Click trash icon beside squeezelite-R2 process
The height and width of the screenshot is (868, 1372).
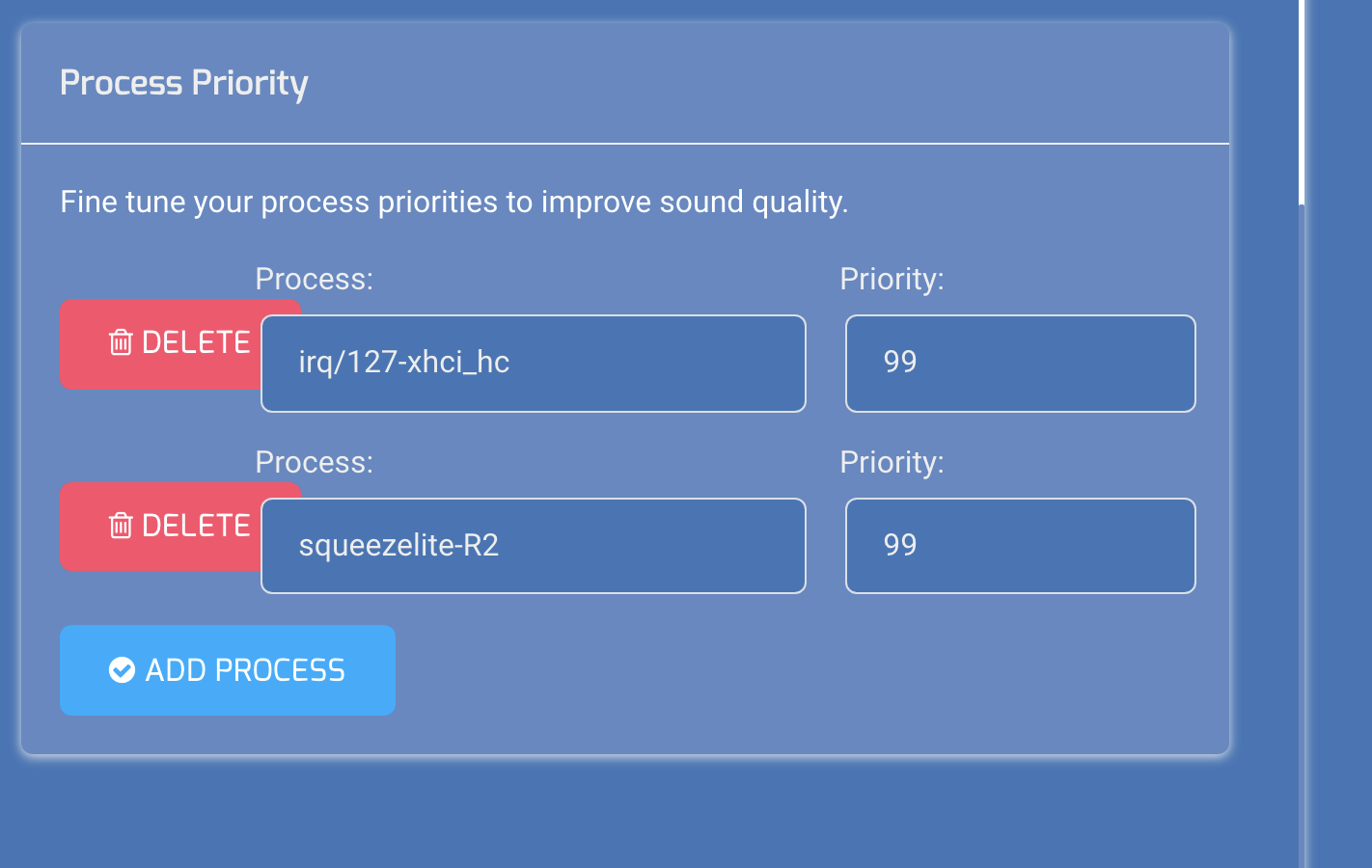121,526
